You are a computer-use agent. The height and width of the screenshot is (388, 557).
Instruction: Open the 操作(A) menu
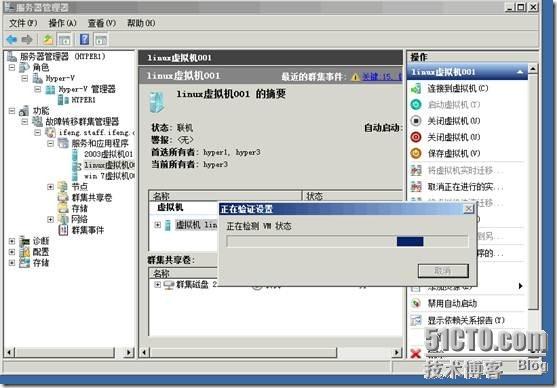[62, 23]
